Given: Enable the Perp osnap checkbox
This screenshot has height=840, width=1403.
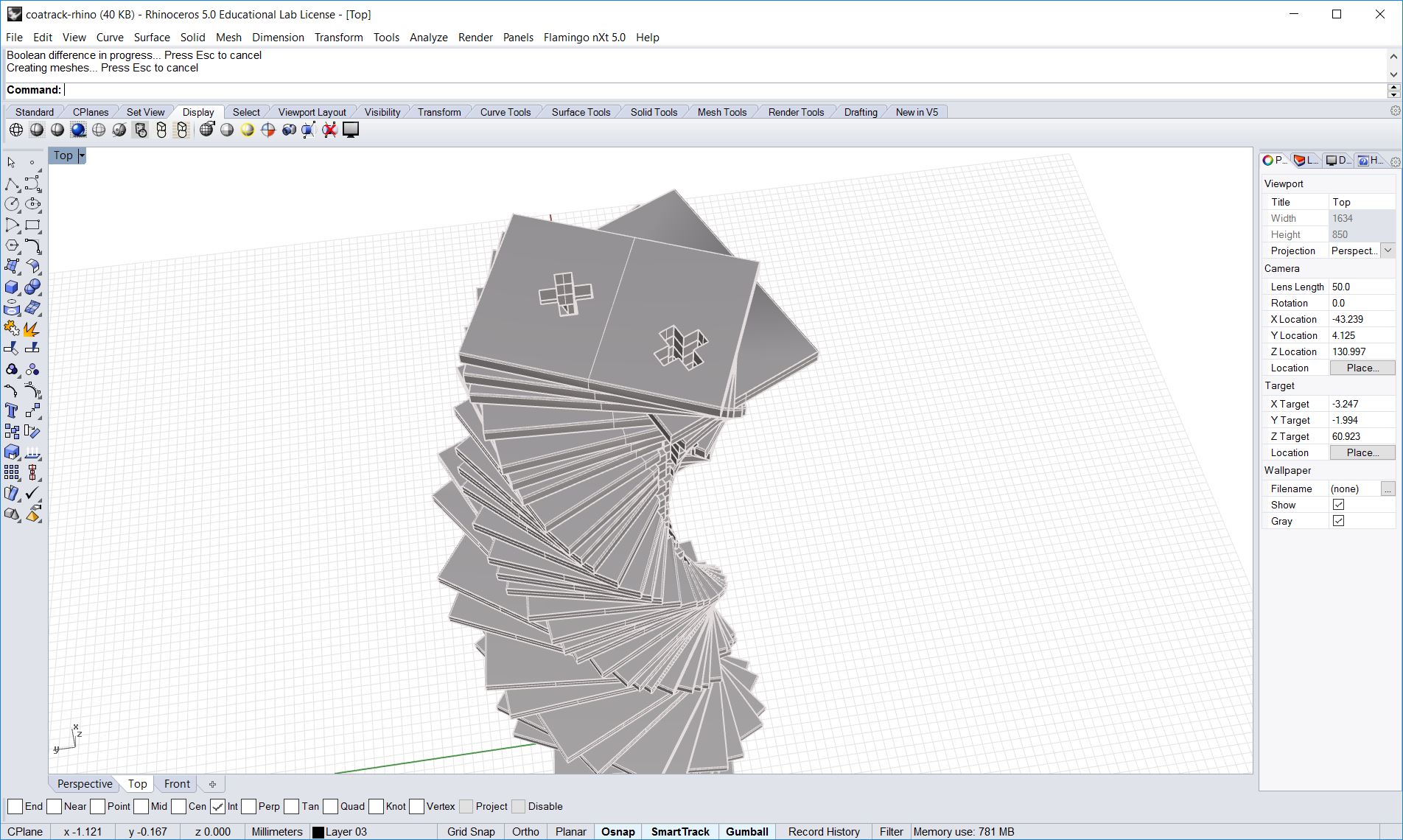Looking at the screenshot, I should click(248, 806).
